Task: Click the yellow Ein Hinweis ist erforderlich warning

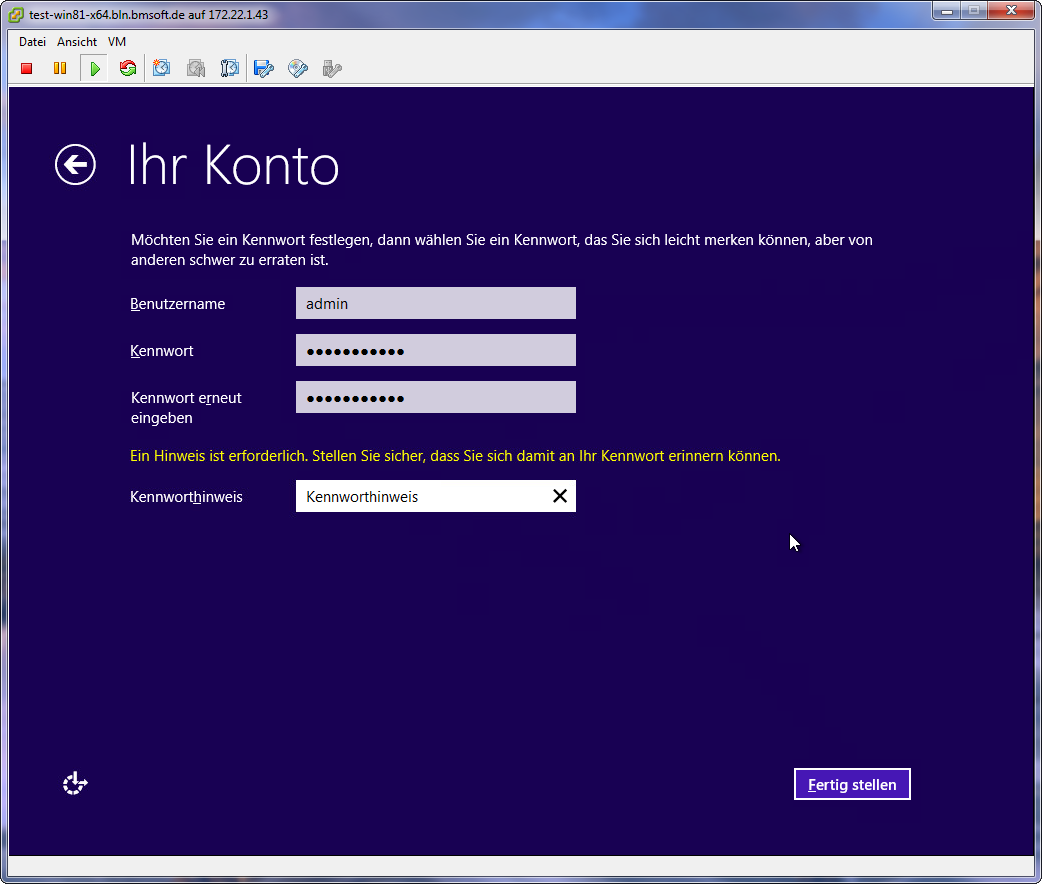Action: point(455,456)
